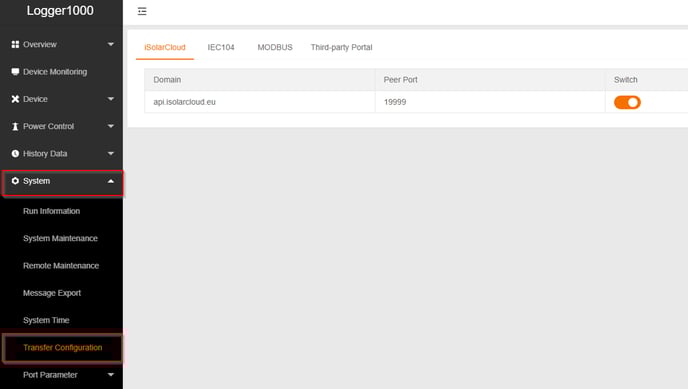Image resolution: width=688 pixels, height=389 pixels.
Task: Click the History Data clock icon
Action: click(15, 153)
